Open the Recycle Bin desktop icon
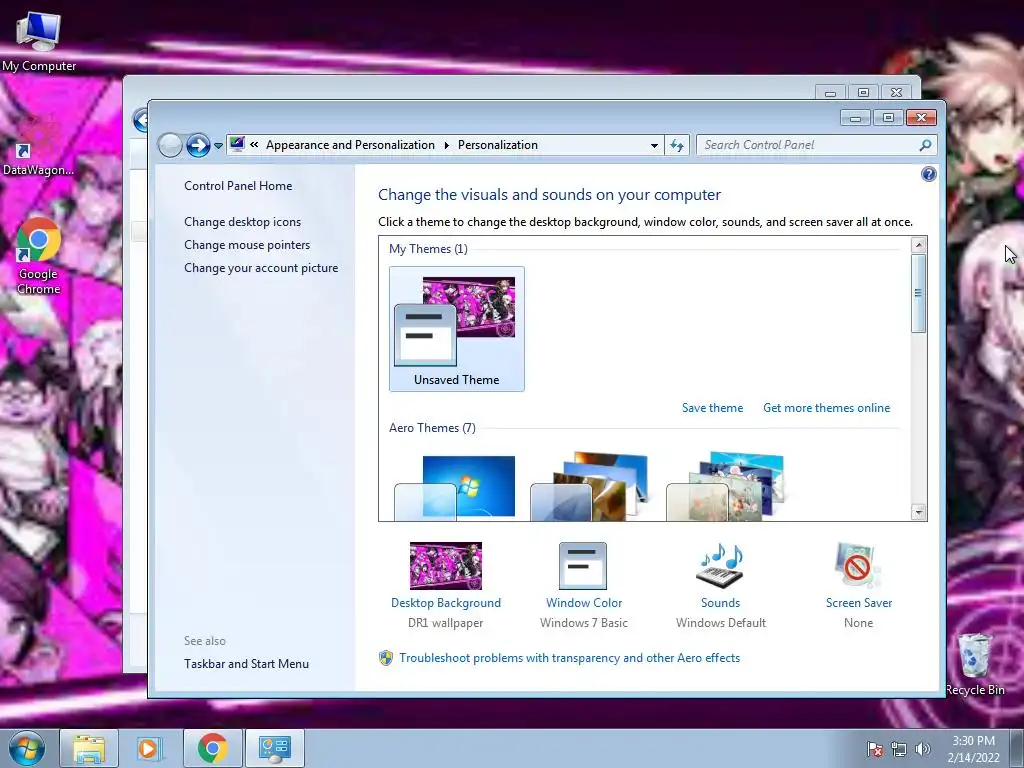The image size is (1024, 768). coord(974,664)
